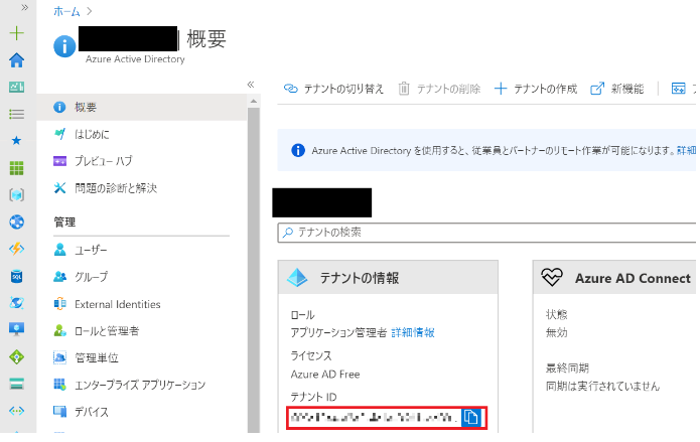Click the Azure AD Connect heart icon

552,277
